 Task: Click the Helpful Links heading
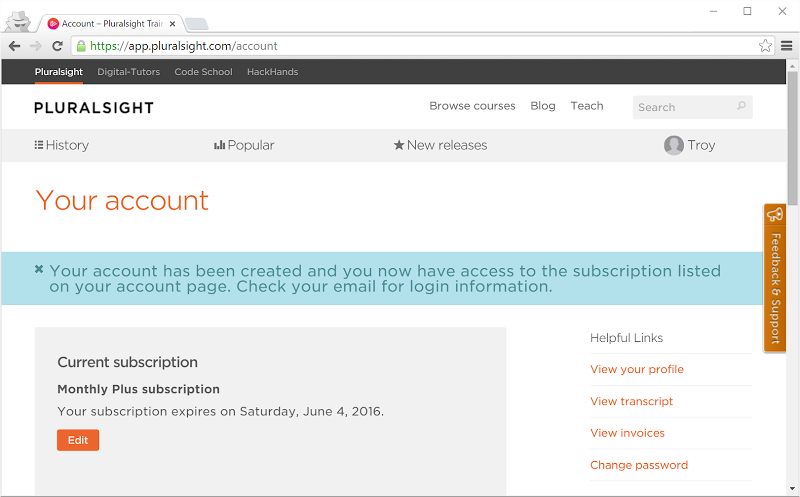click(627, 338)
